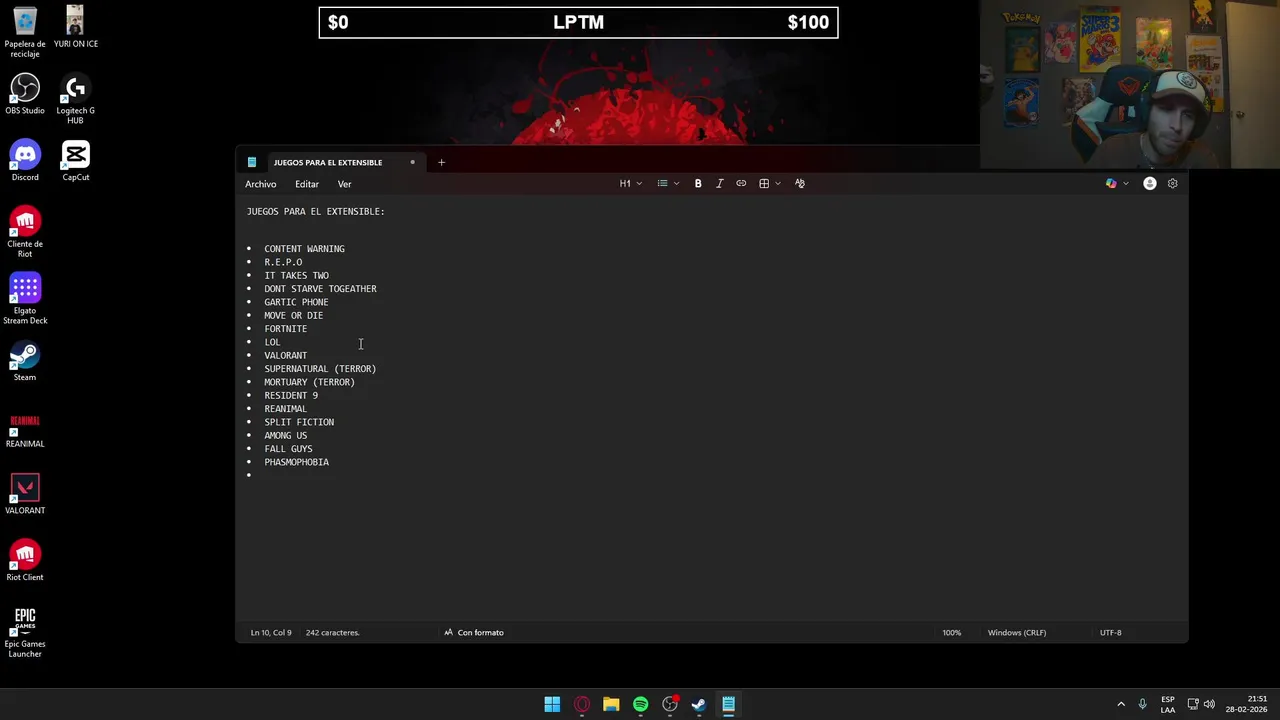Click the CONTENT WARNING list line
This screenshot has width=1280, height=720.
pyautogui.click(x=304, y=249)
